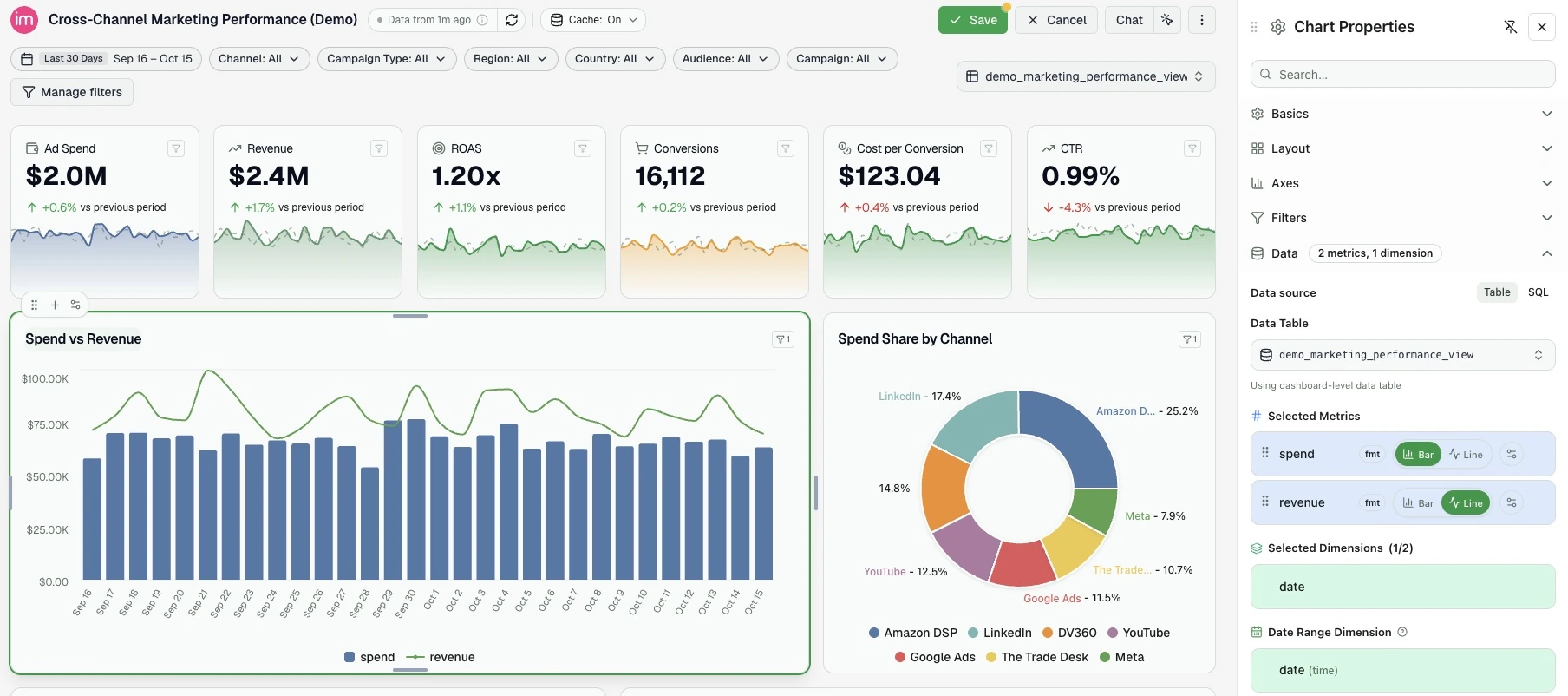Open Spend Share by Channel filter badge
This screenshot has width=1568, height=696.
[x=1190, y=339]
